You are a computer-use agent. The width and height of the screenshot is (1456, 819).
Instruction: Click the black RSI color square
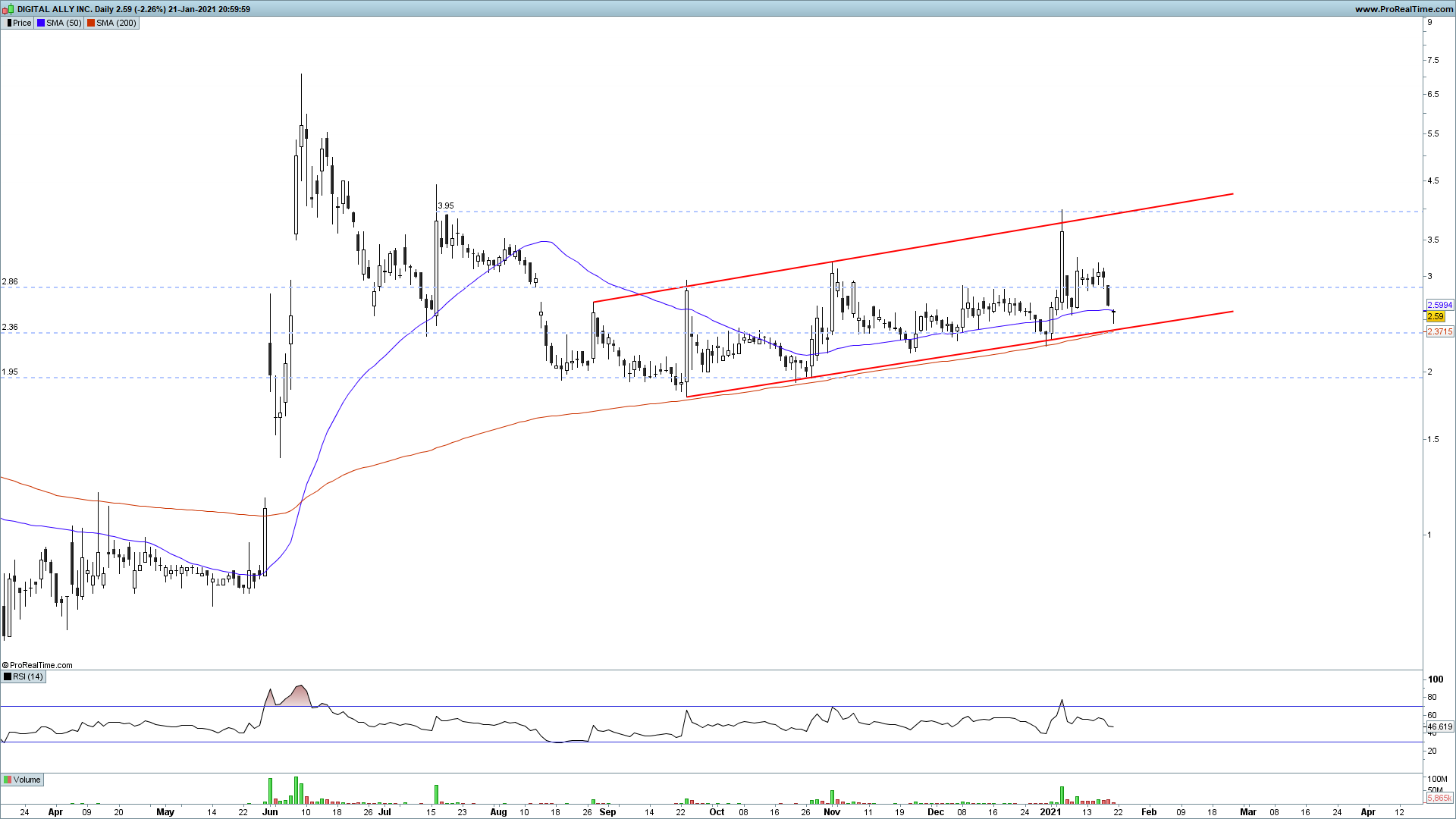(x=8, y=676)
